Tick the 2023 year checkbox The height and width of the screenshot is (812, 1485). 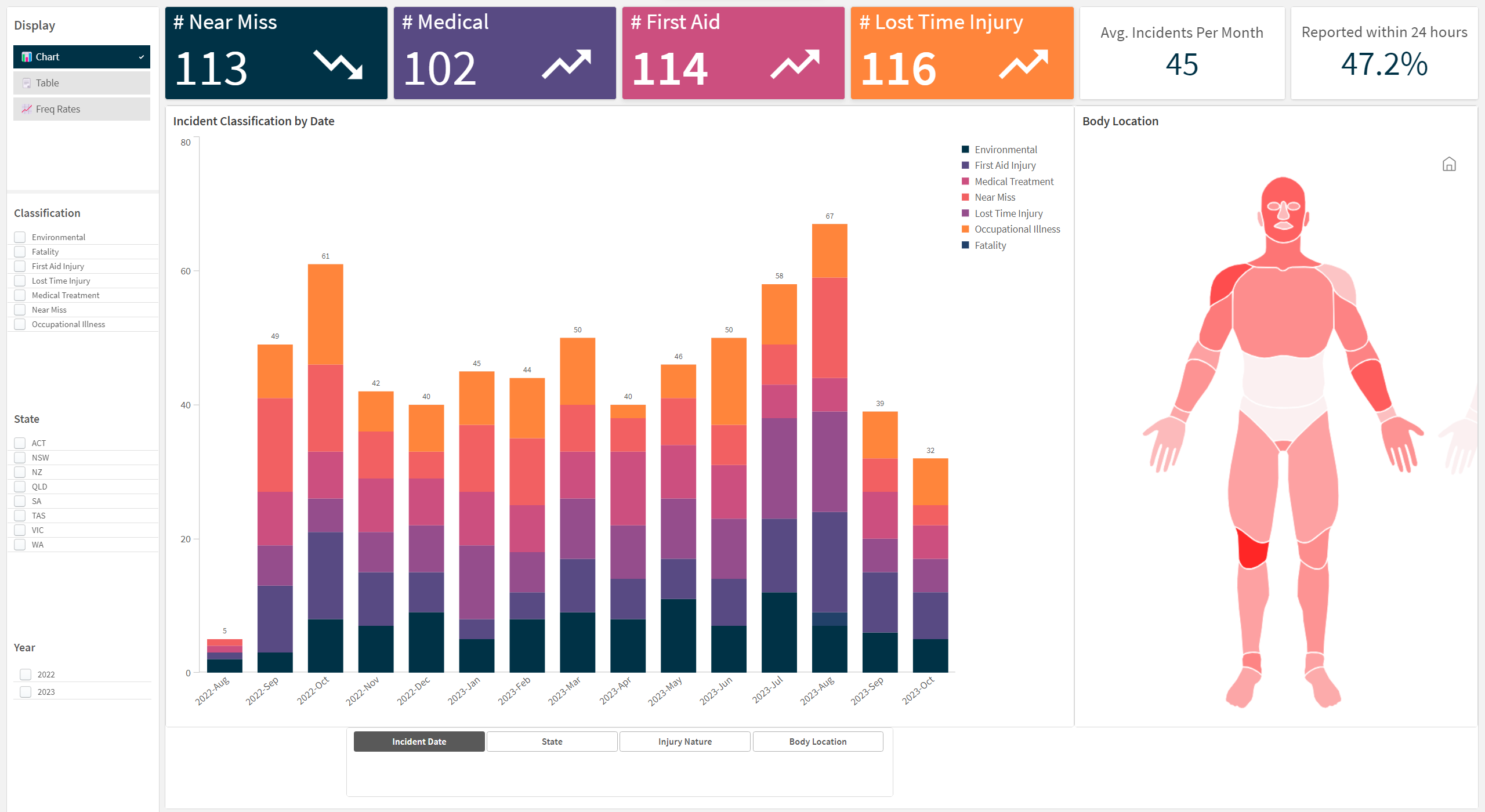click(26, 692)
